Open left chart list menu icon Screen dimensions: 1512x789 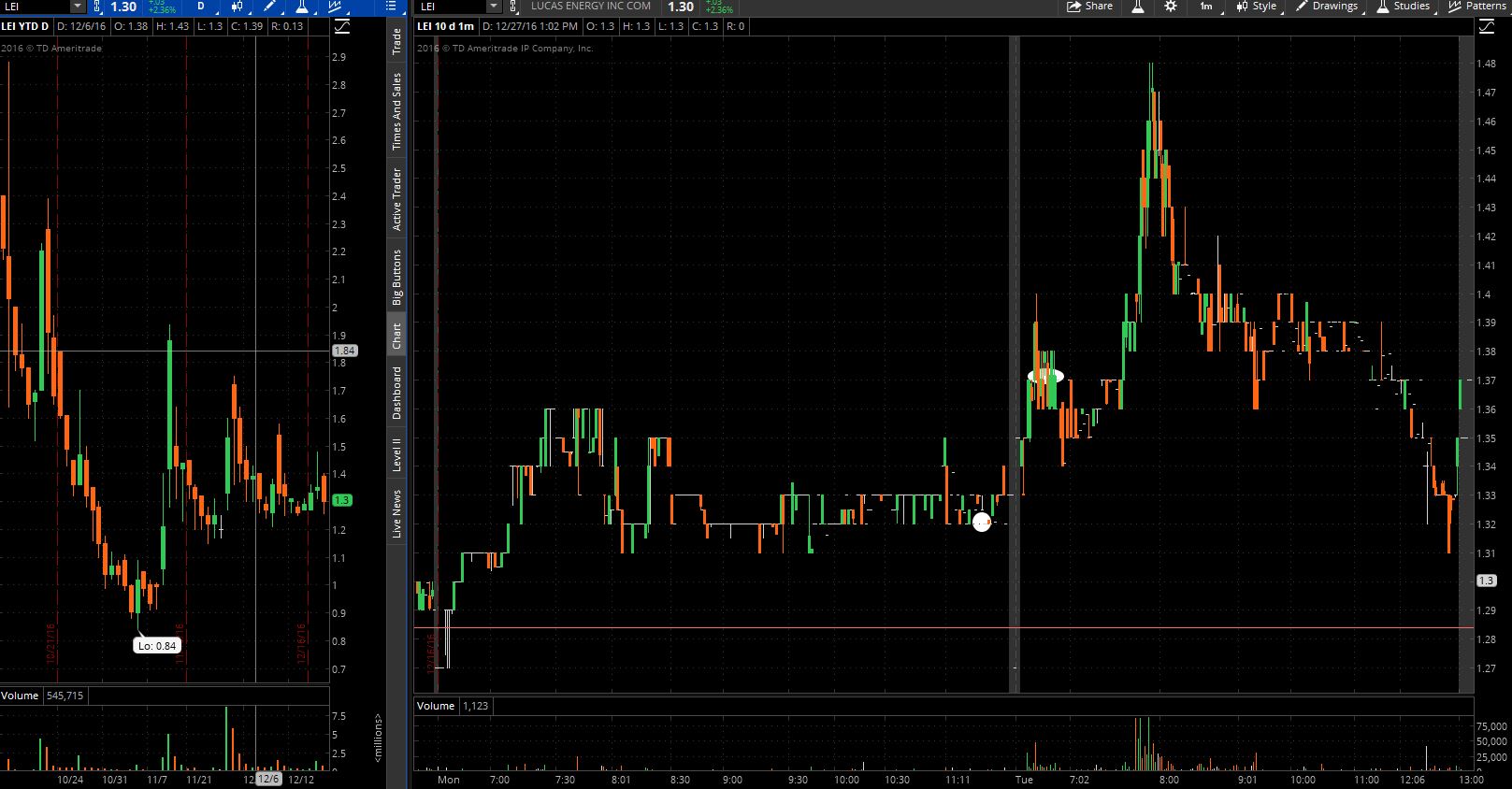click(x=391, y=7)
